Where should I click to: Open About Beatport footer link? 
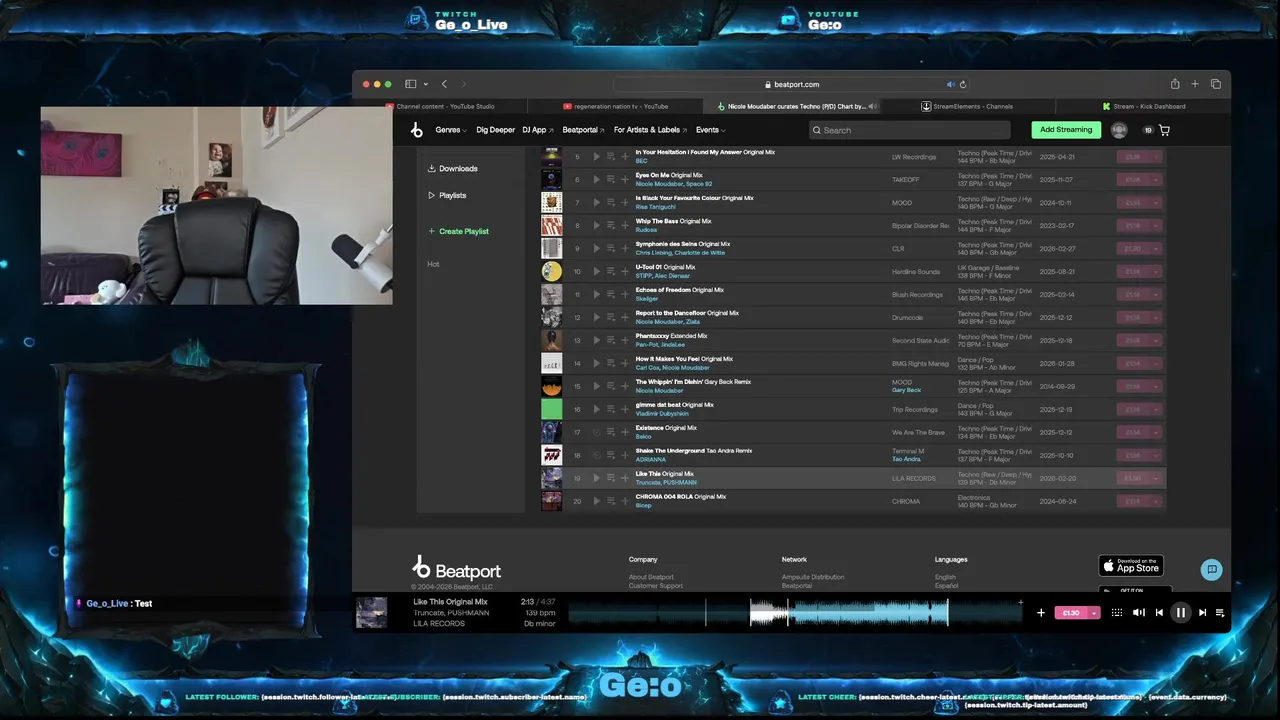click(651, 577)
